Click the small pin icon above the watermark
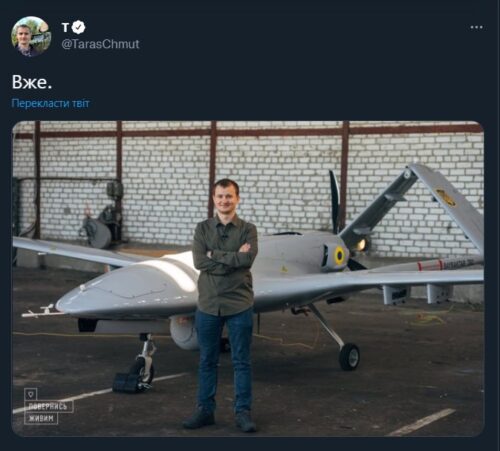 coord(31,394)
